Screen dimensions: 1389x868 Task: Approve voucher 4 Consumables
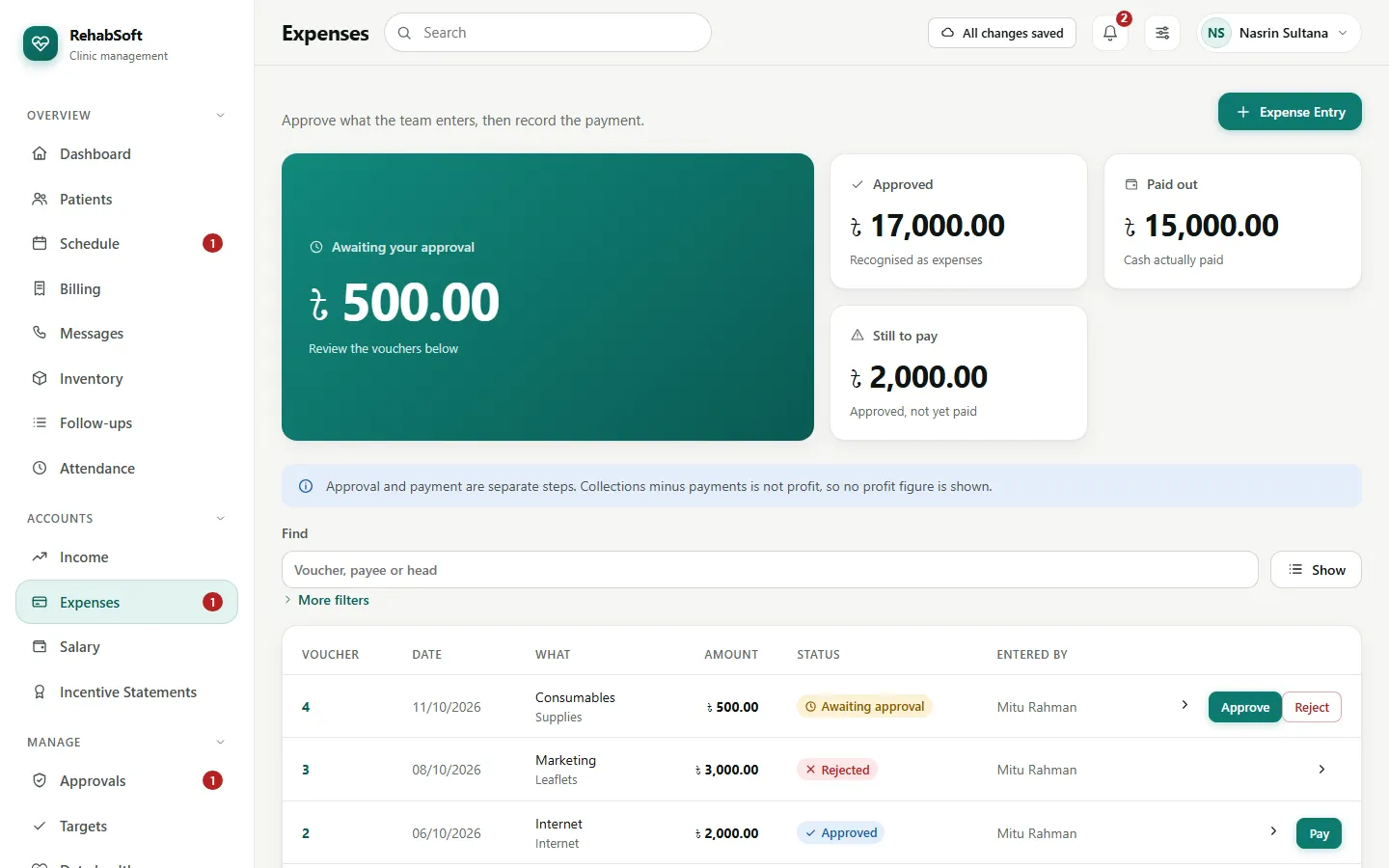(x=1244, y=707)
